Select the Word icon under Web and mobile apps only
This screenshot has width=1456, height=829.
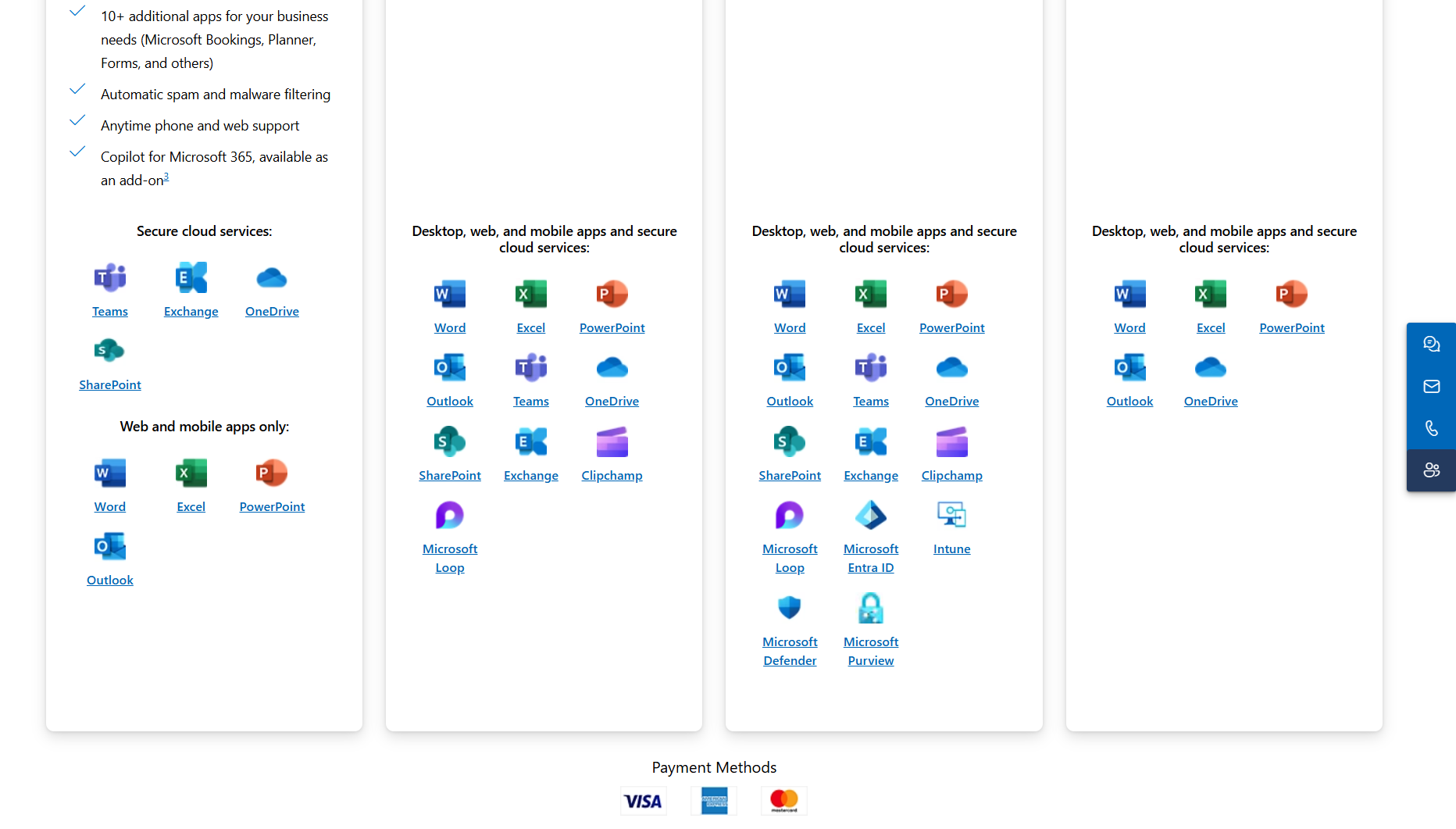pyautogui.click(x=110, y=473)
